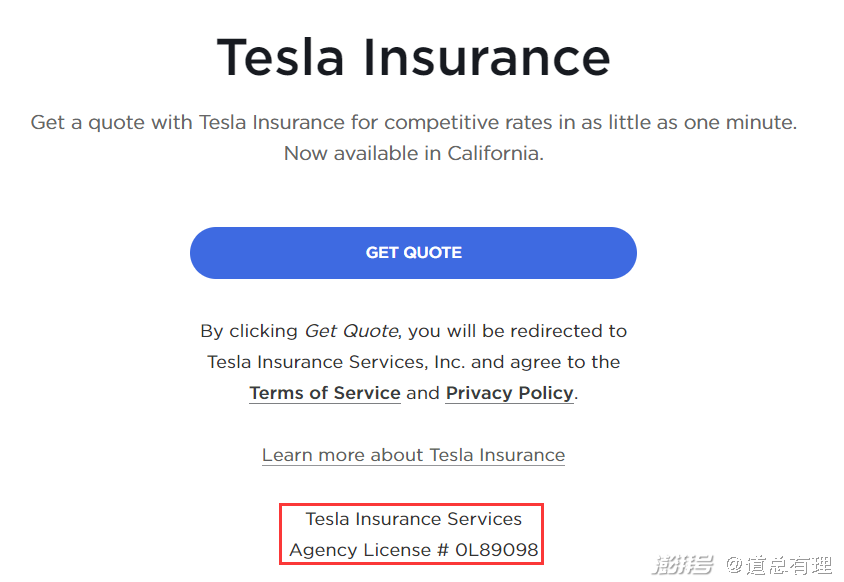Click Tesla Insurance Services text in red box

[x=413, y=519]
